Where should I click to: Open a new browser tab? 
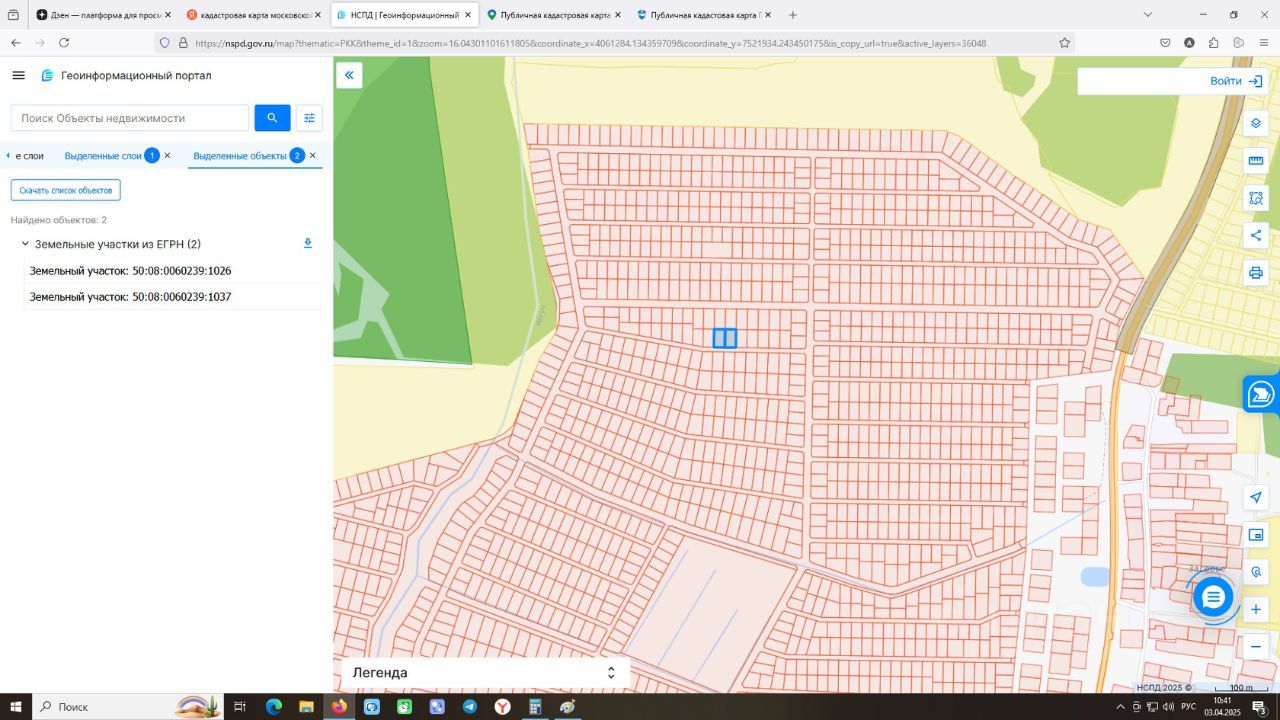point(793,15)
